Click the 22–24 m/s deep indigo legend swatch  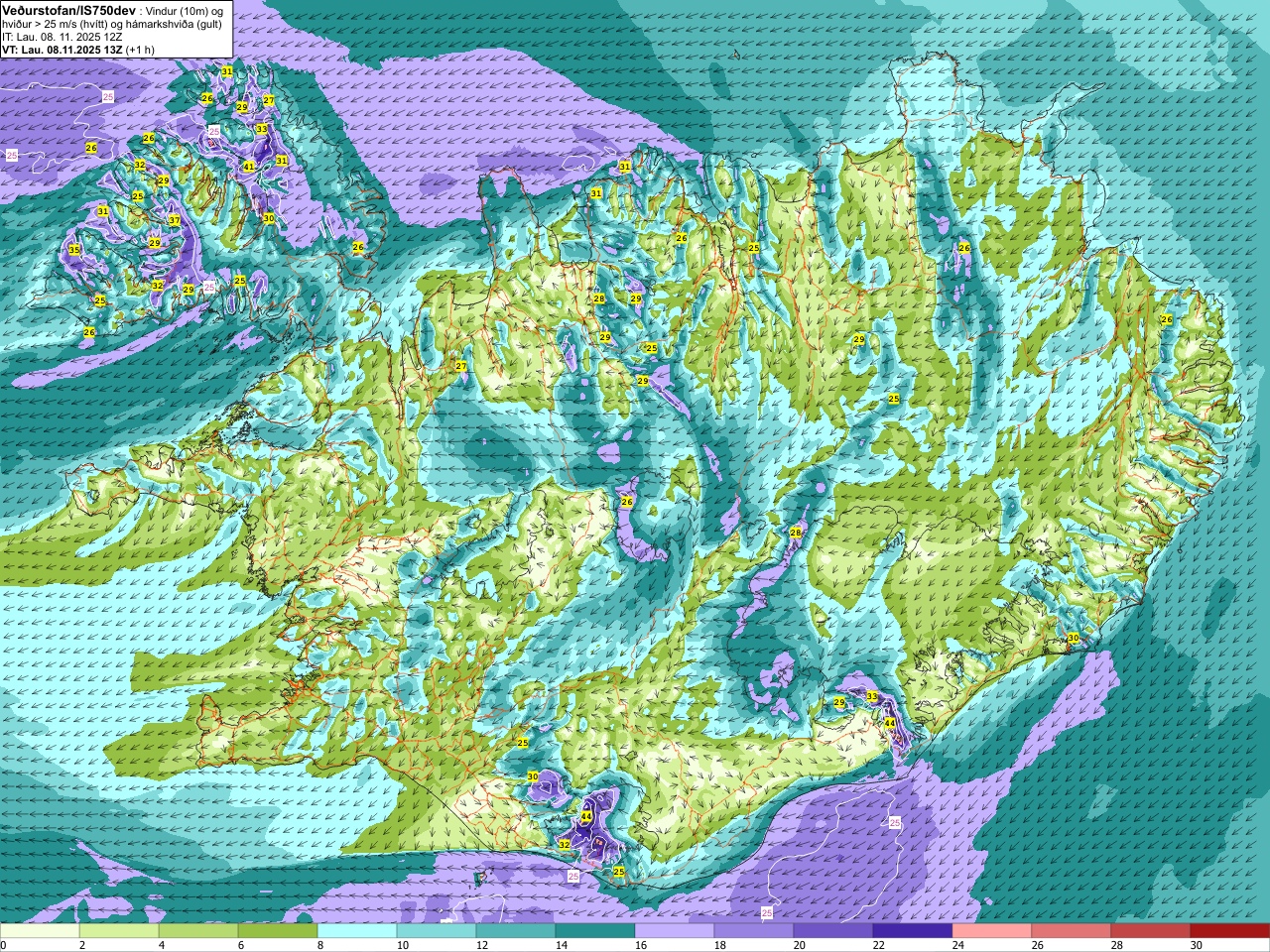click(913, 931)
